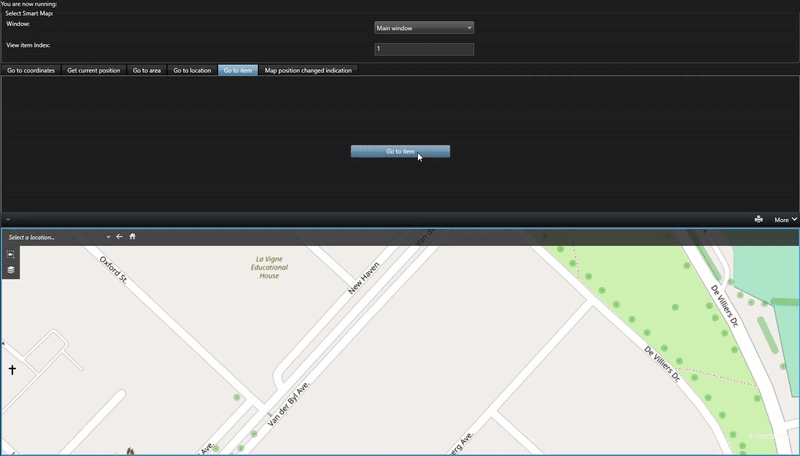Click the select-area tool icon on map
The image size is (800, 456).
(x=11, y=256)
